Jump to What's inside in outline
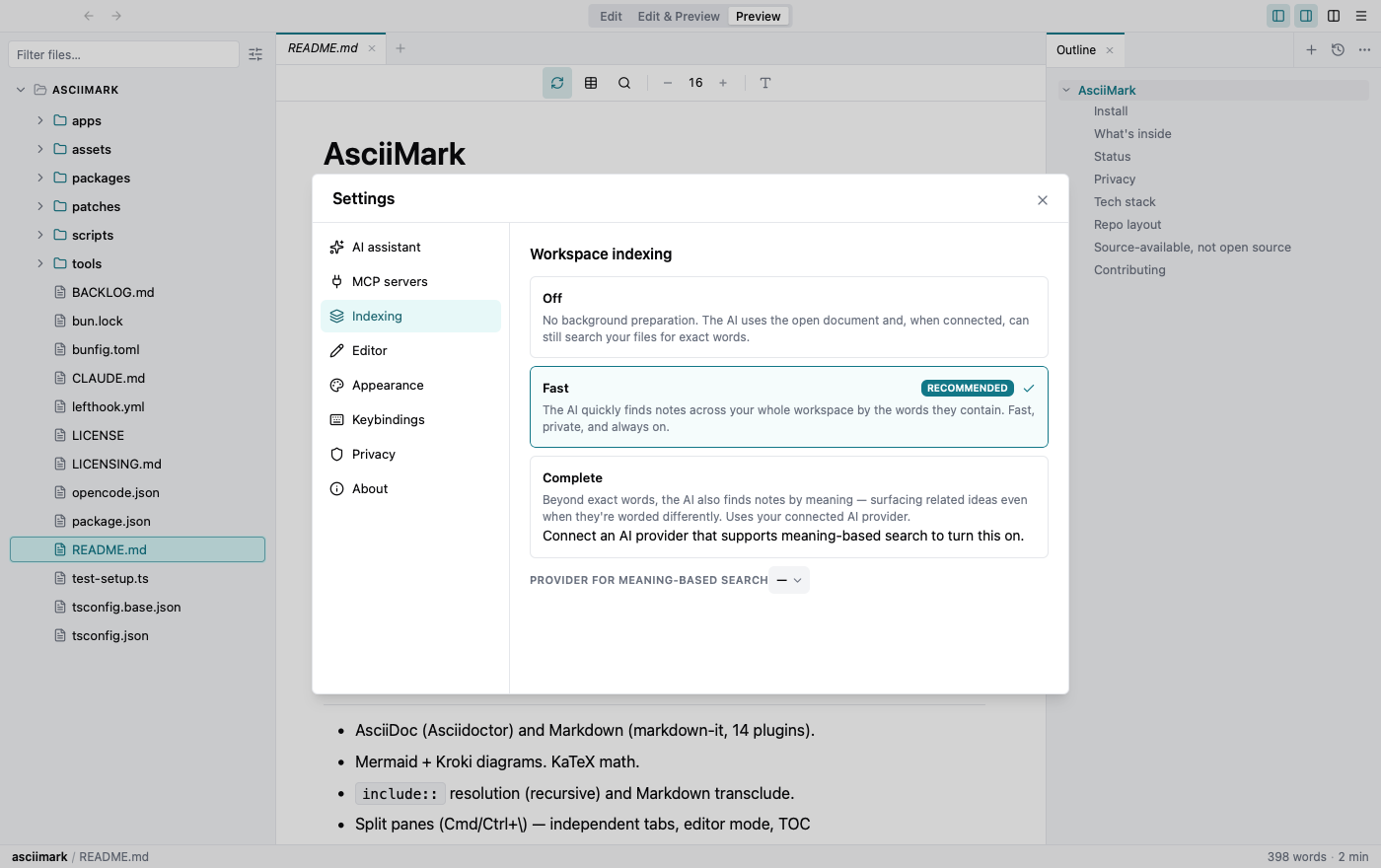The height and width of the screenshot is (868, 1381). (1132, 134)
